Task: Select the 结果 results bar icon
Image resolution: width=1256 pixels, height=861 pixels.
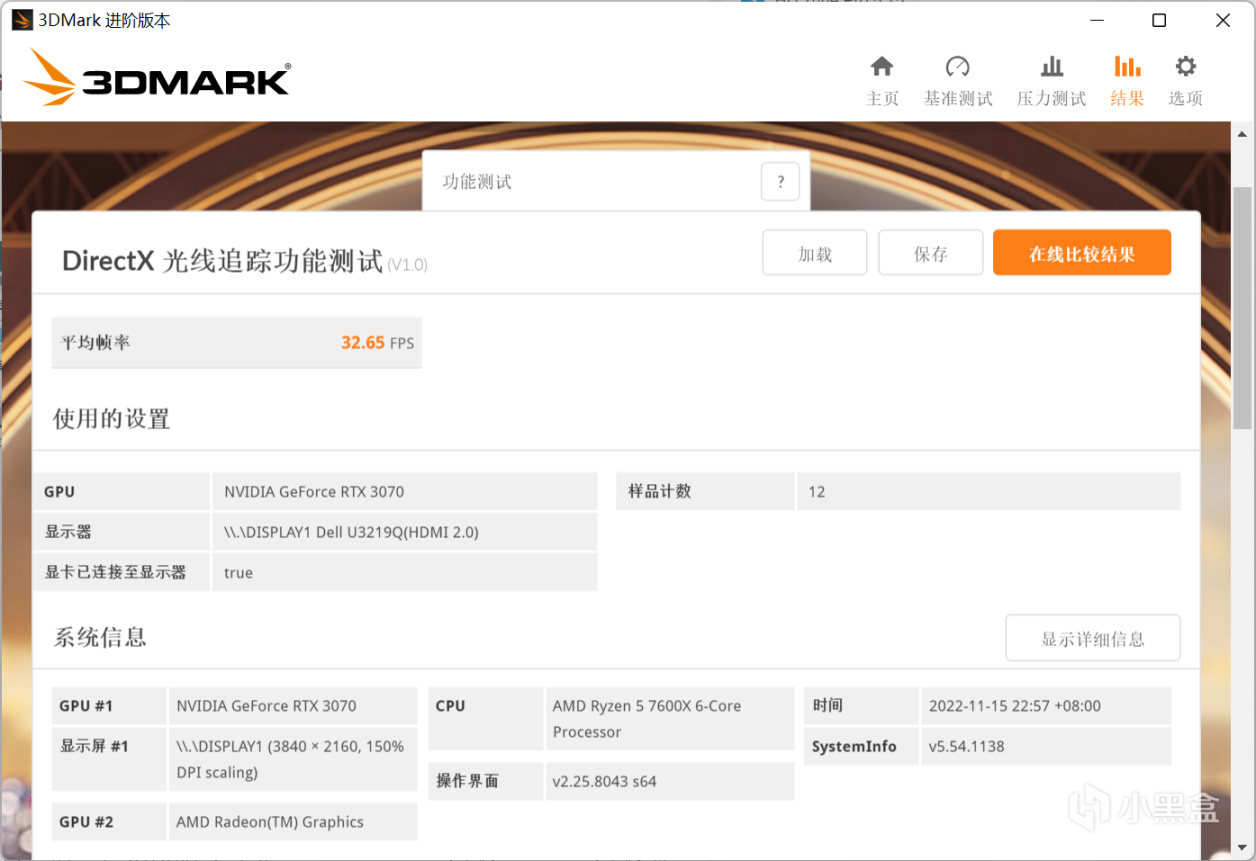Action: pyautogui.click(x=1127, y=67)
